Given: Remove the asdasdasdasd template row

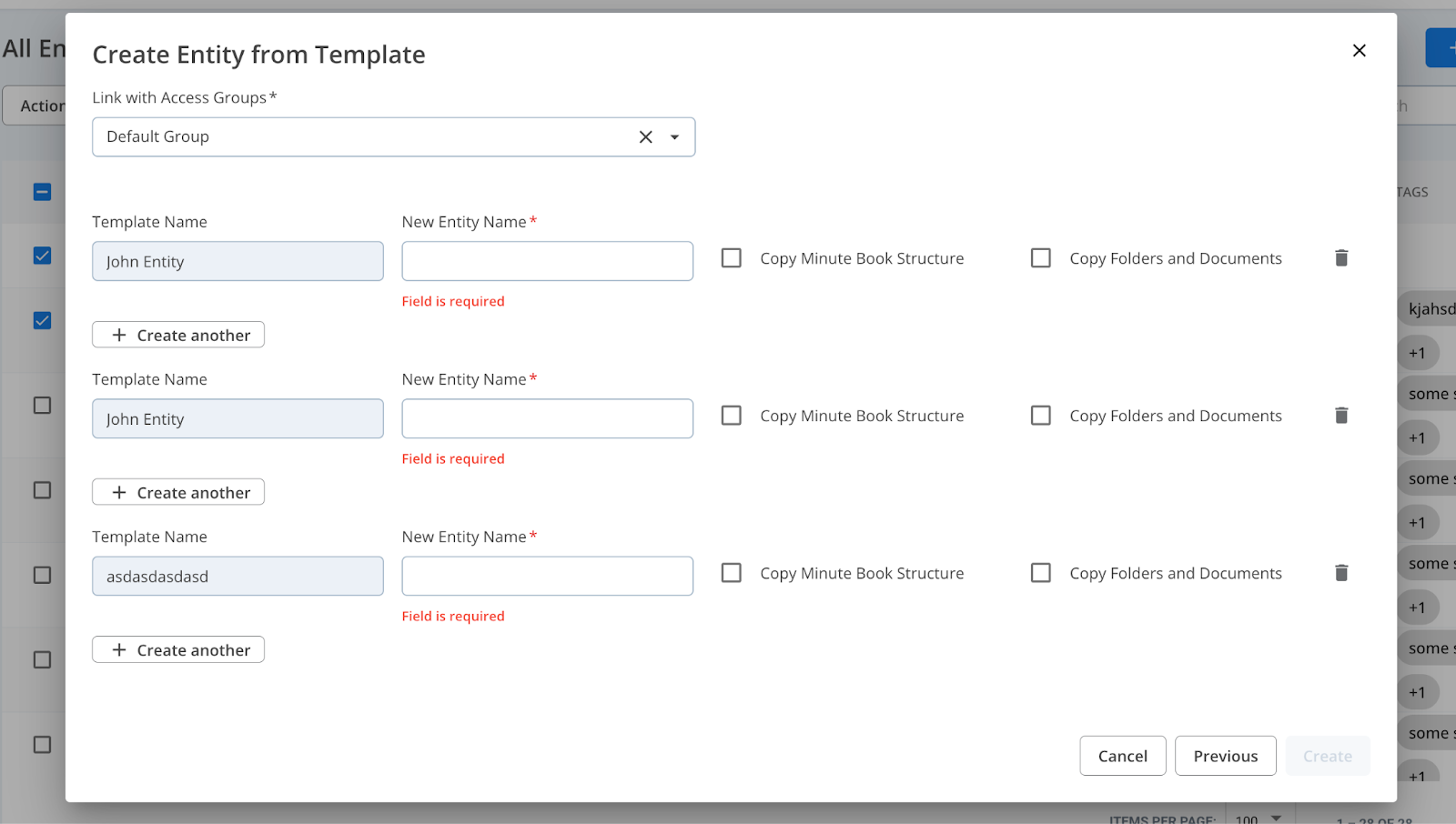Looking at the screenshot, I should (x=1340, y=573).
